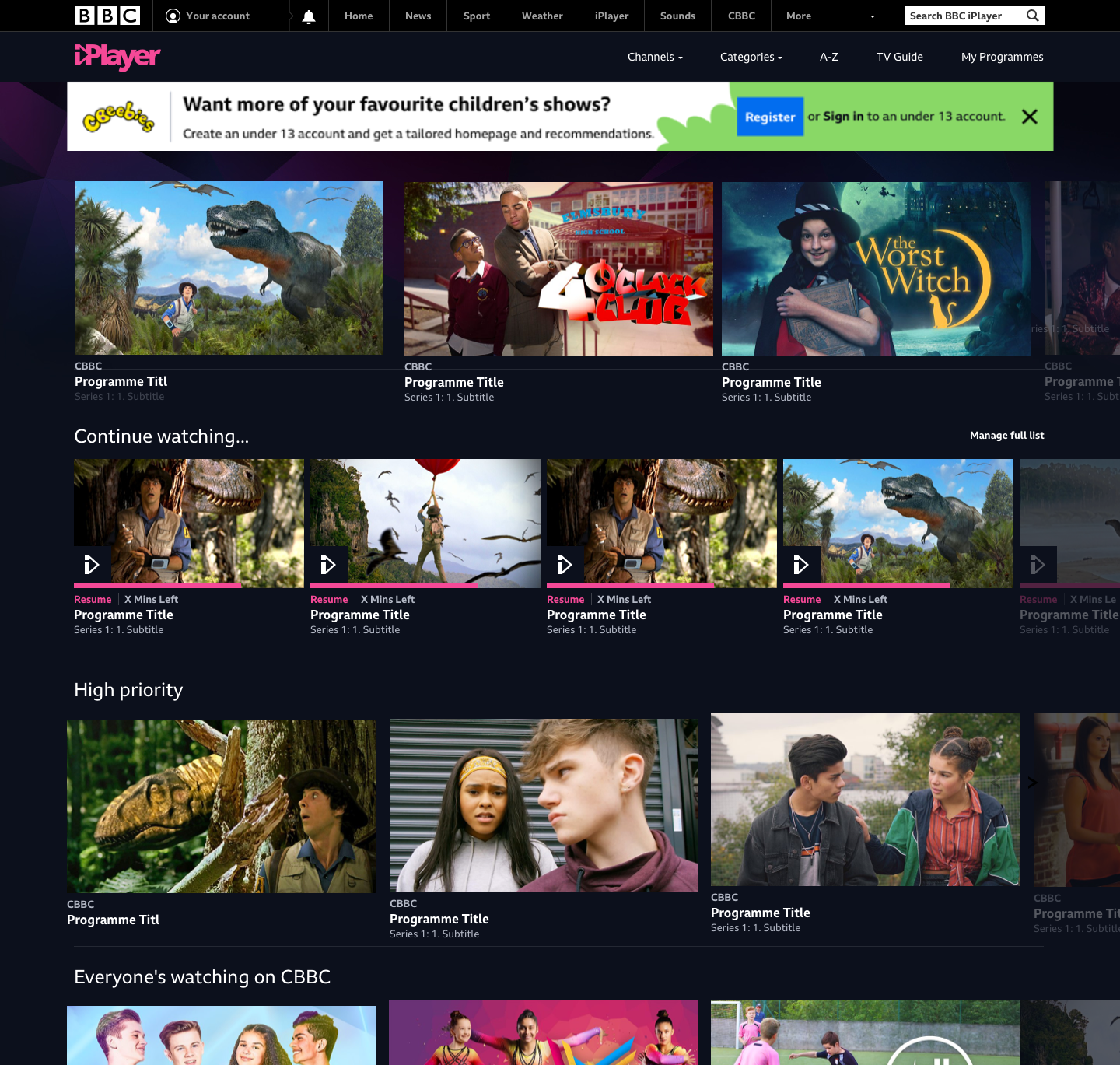Screen dimensions: 1120x1065
Task: Open Manage full list link
Action: 1007,436
